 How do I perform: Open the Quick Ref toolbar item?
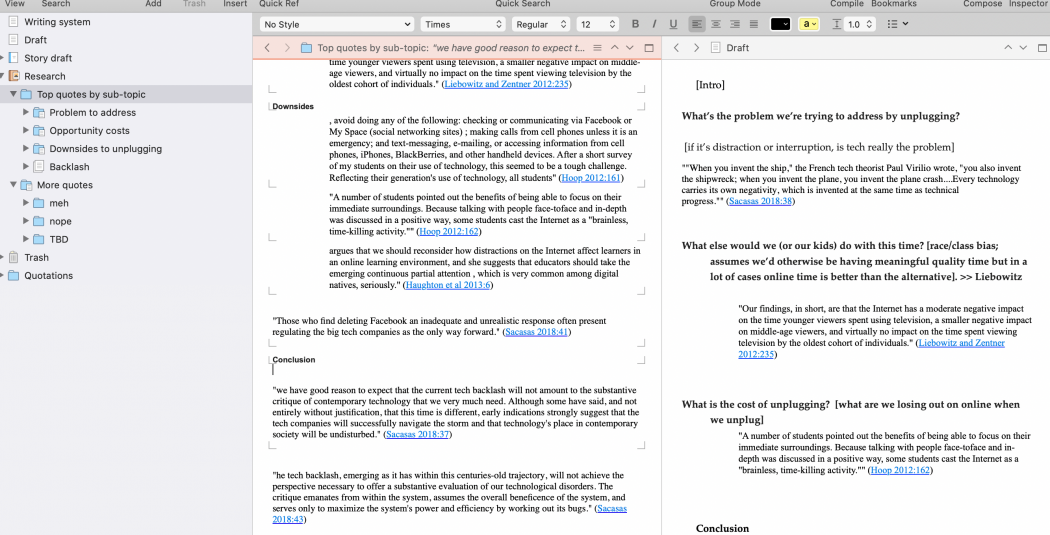click(x=279, y=3)
